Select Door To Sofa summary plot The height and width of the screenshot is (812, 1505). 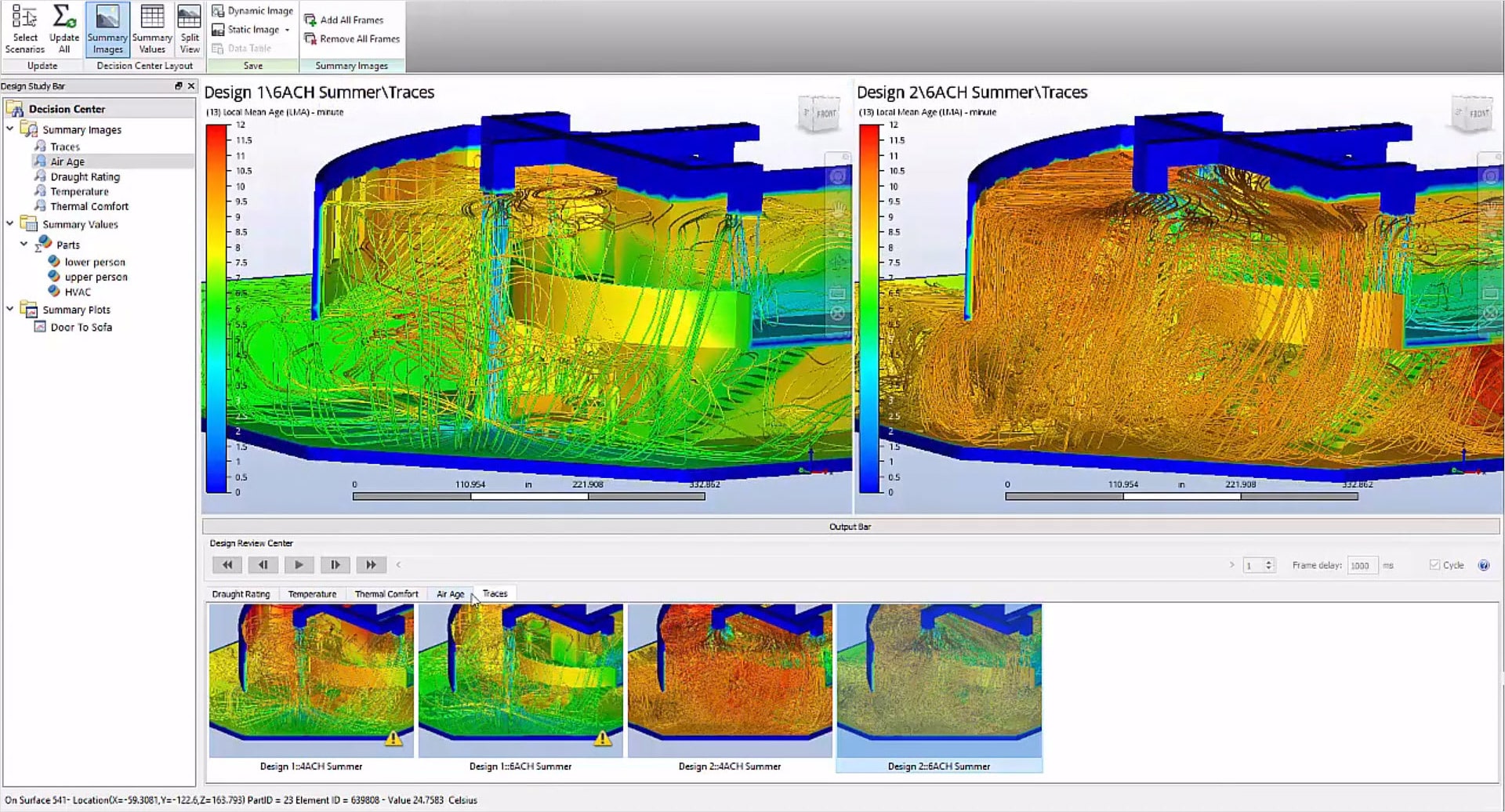coord(81,328)
